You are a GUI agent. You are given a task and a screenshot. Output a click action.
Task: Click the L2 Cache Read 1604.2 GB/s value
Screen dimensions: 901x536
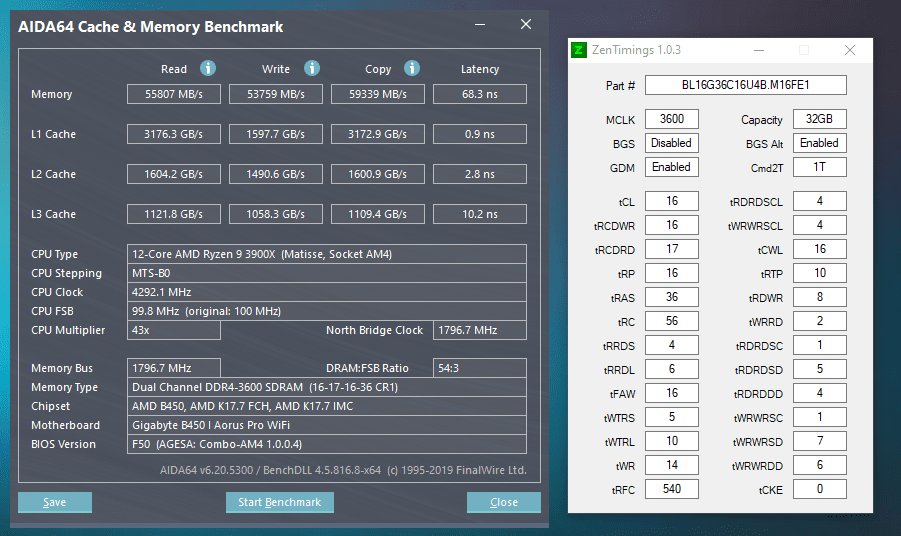click(174, 174)
